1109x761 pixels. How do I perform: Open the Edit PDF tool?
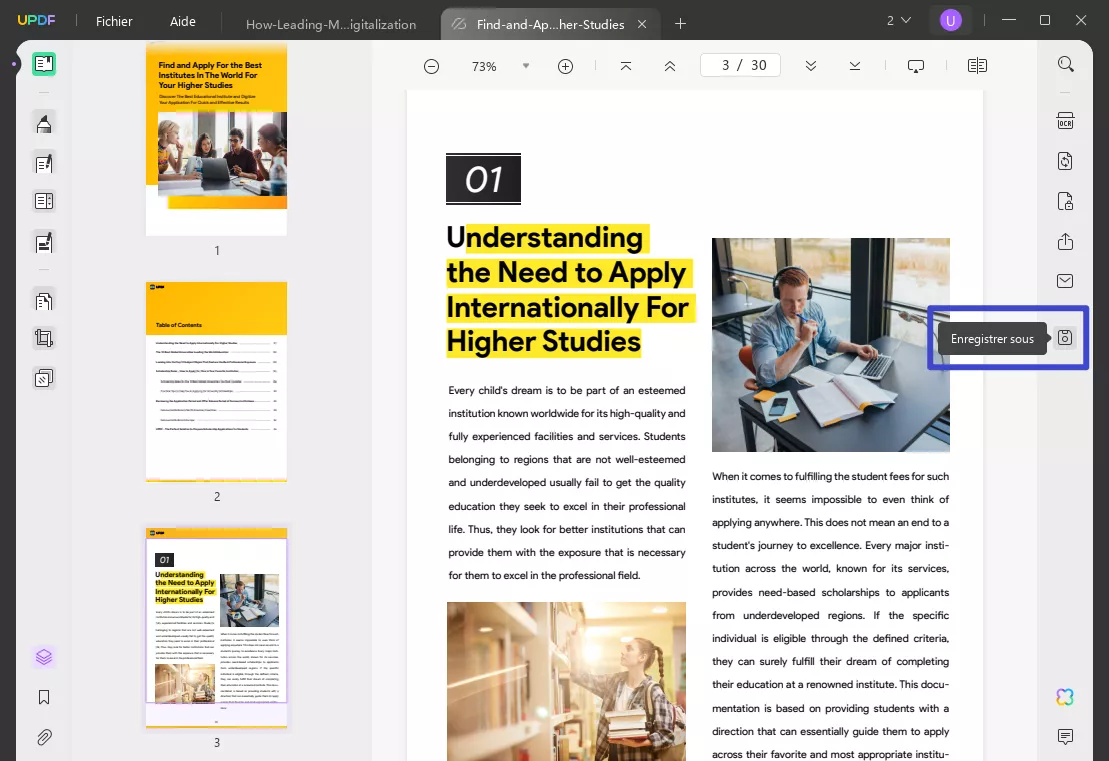pos(44,162)
